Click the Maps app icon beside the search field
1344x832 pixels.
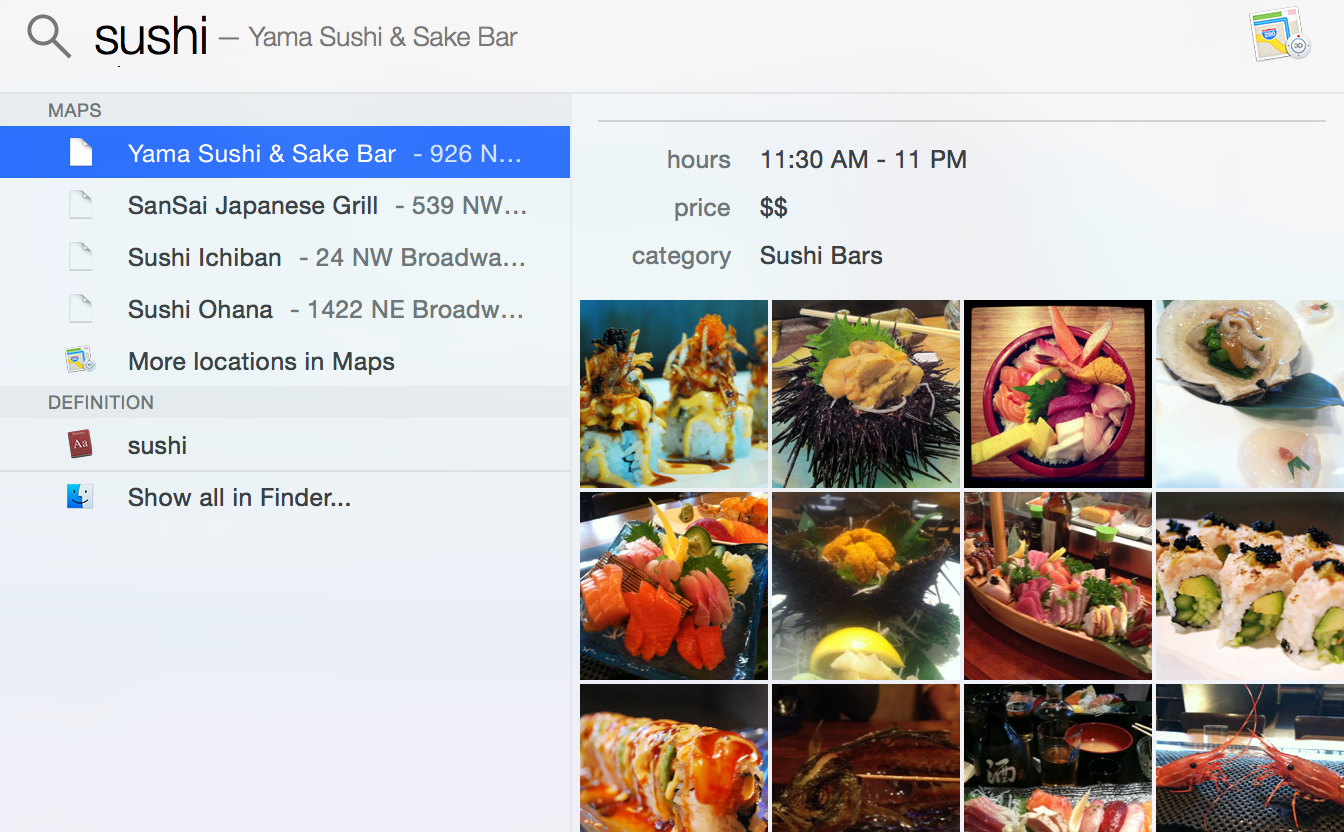tap(1279, 34)
